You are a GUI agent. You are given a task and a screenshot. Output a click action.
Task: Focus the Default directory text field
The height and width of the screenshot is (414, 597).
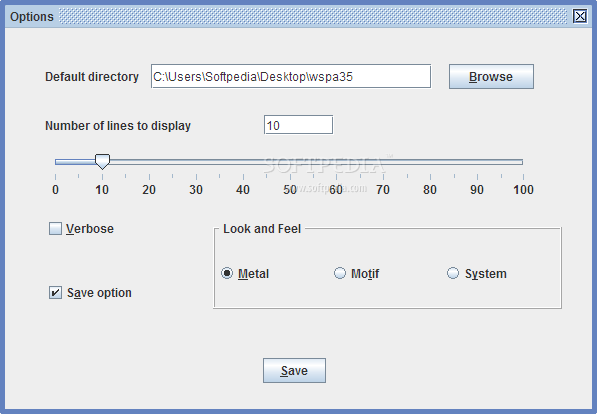[291, 76]
